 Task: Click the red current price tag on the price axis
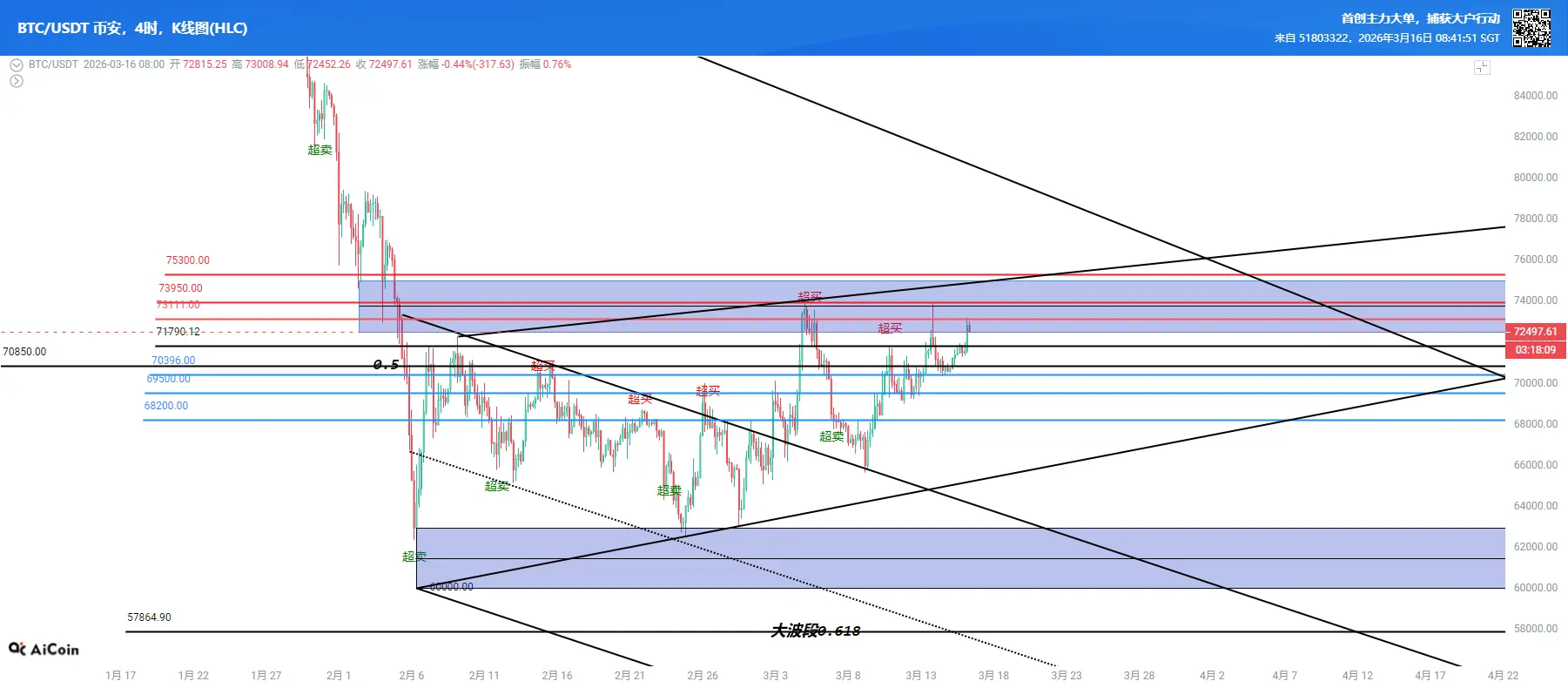[x=1536, y=332]
